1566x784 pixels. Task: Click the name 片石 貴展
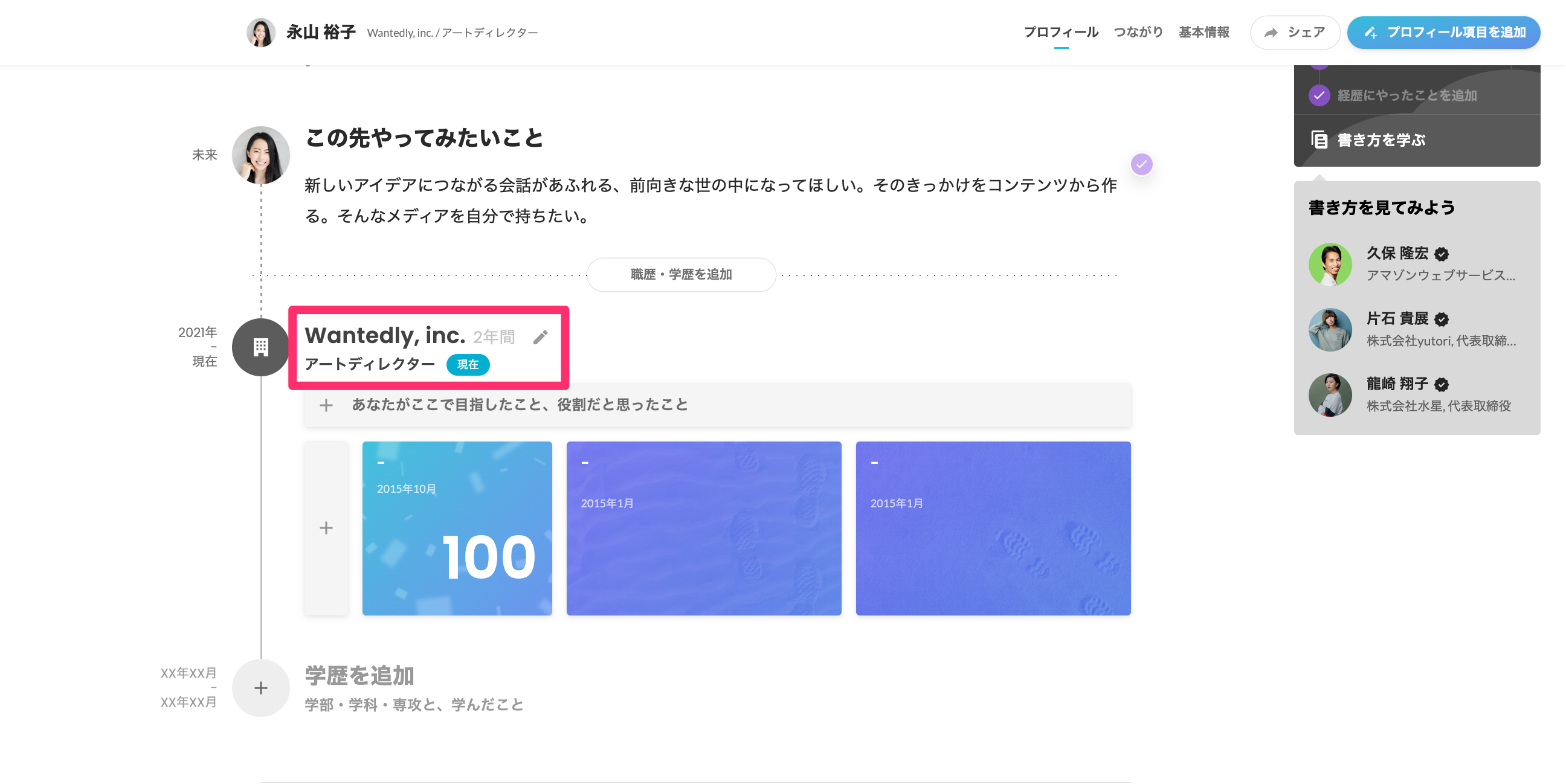click(1397, 319)
